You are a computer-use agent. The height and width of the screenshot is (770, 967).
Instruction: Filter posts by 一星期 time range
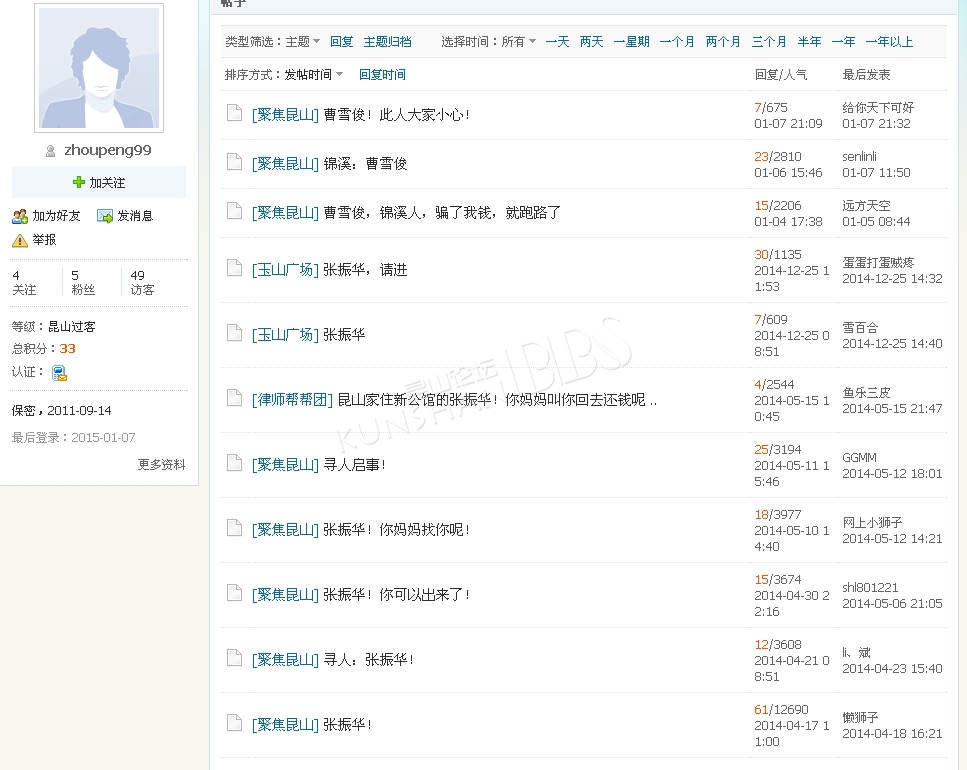(x=631, y=42)
